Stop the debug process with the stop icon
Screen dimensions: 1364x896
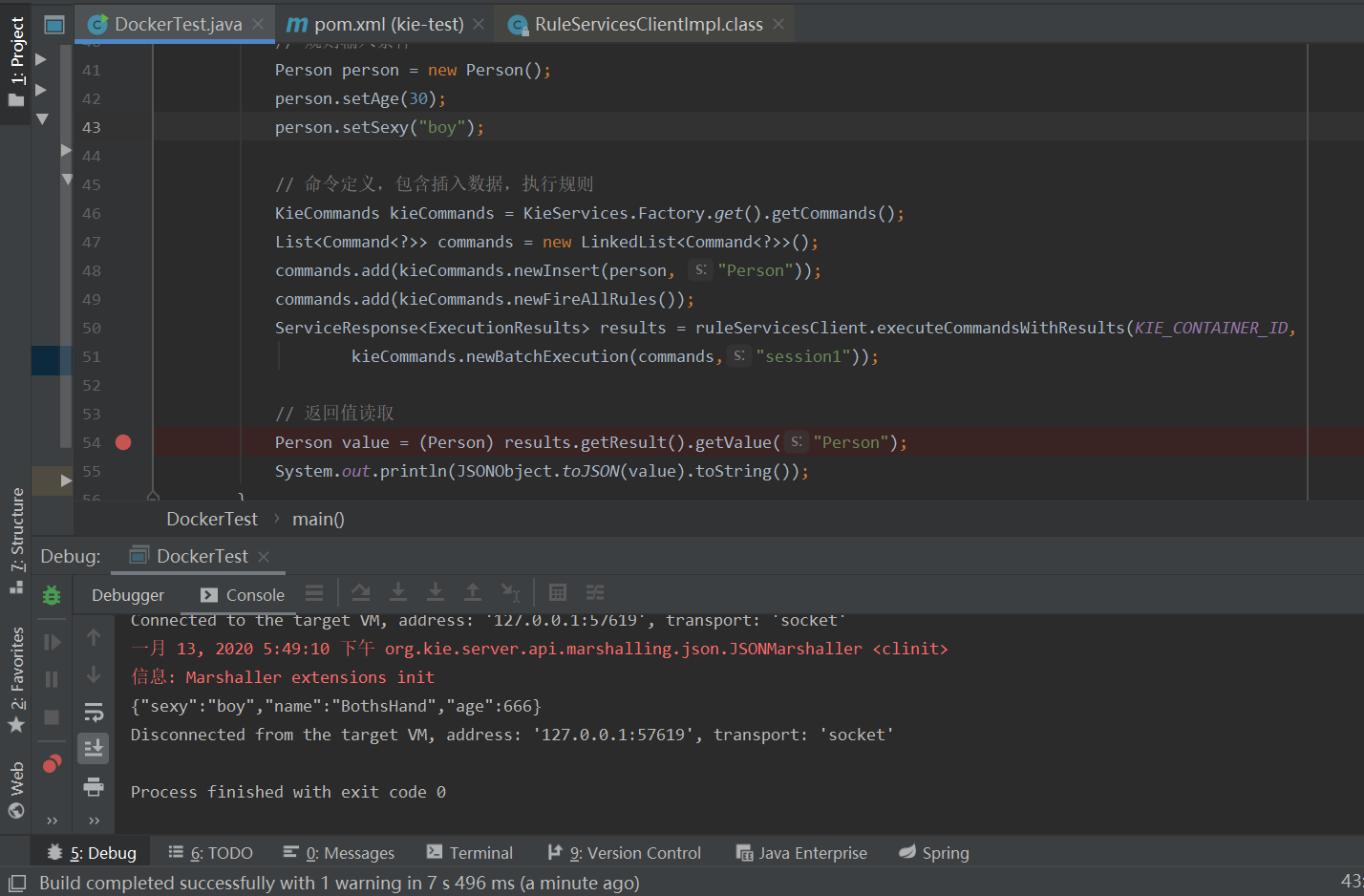pyautogui.click(x=51, y=717)
